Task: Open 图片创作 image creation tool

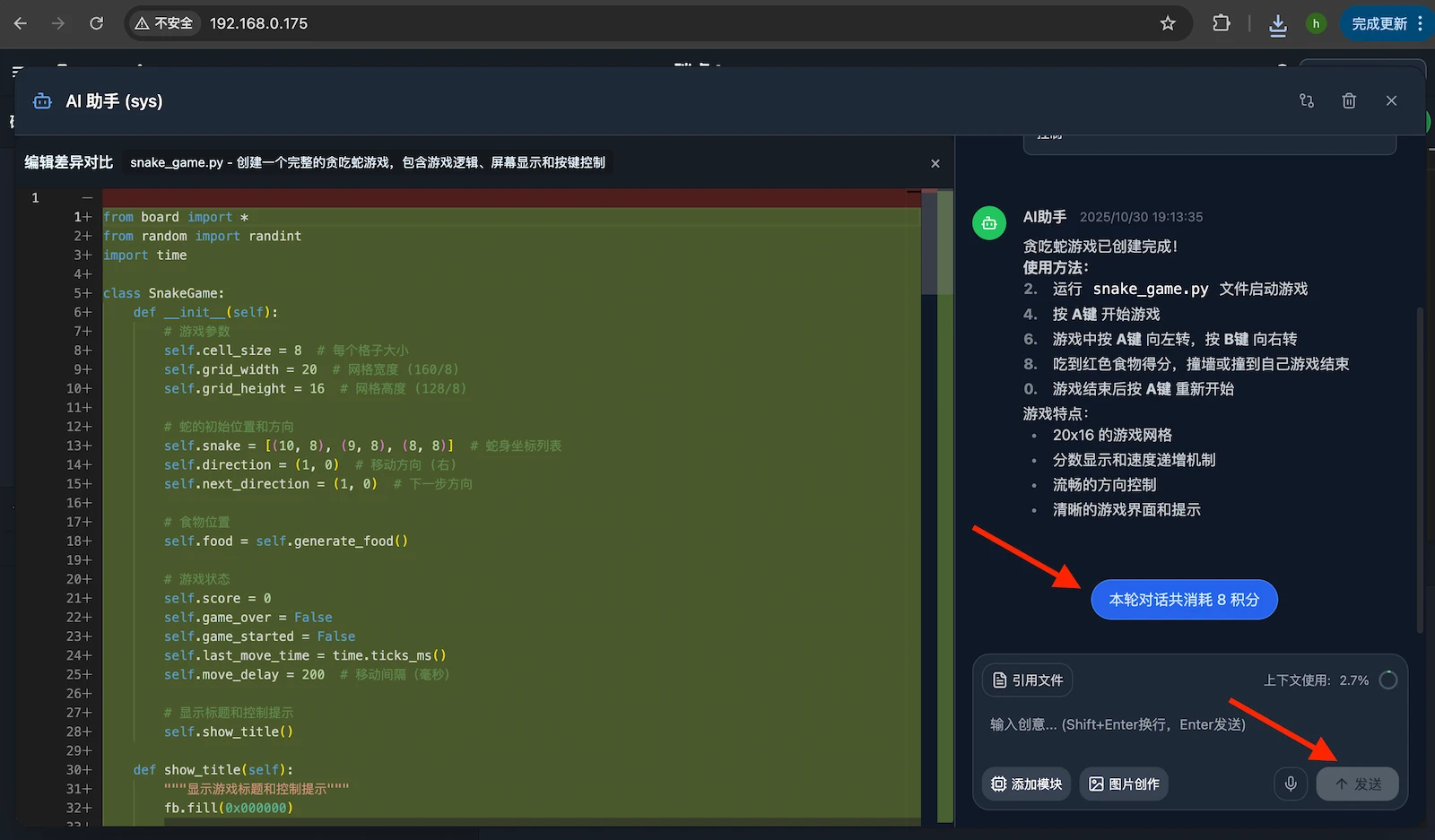Action: tap(1123, 784)
